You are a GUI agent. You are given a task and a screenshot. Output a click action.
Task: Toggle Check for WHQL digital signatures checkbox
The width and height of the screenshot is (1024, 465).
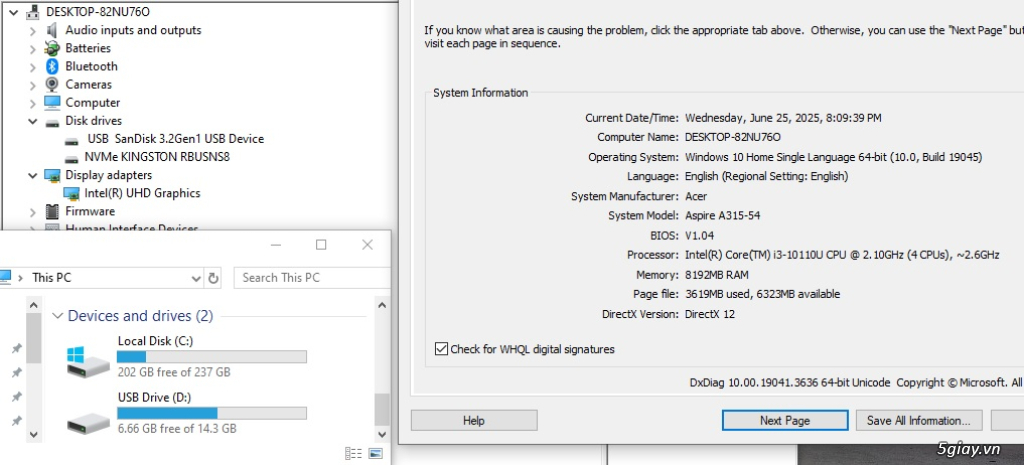click(x=441, y=349)
